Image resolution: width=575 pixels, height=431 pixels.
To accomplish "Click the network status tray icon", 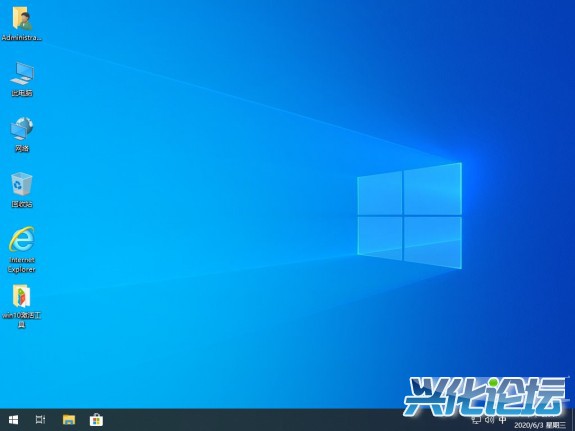I will coord(476,419).
